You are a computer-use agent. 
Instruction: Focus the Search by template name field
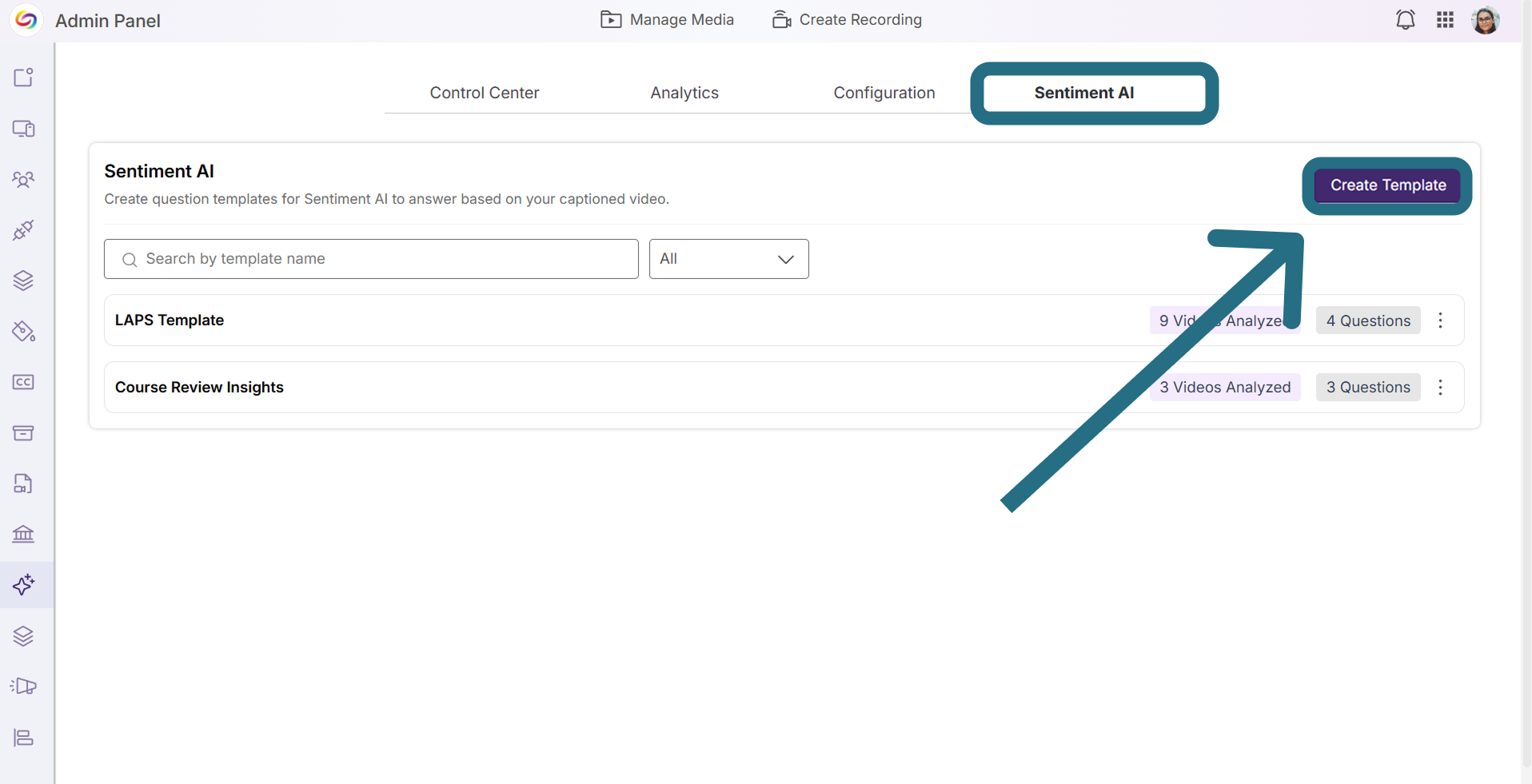pyautogui.click(x=371, y=259)
